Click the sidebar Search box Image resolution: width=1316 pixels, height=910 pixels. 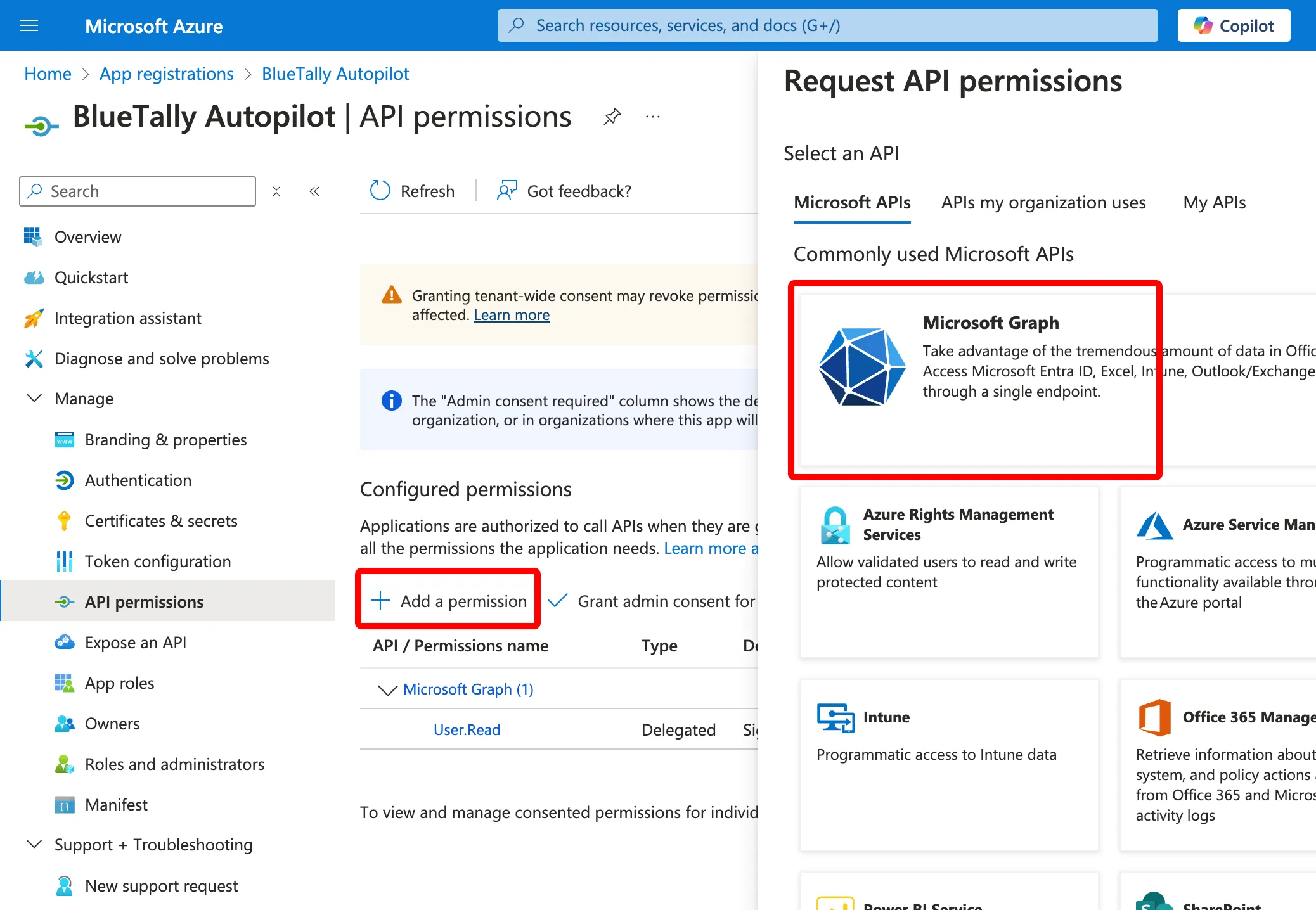(138, 191)
